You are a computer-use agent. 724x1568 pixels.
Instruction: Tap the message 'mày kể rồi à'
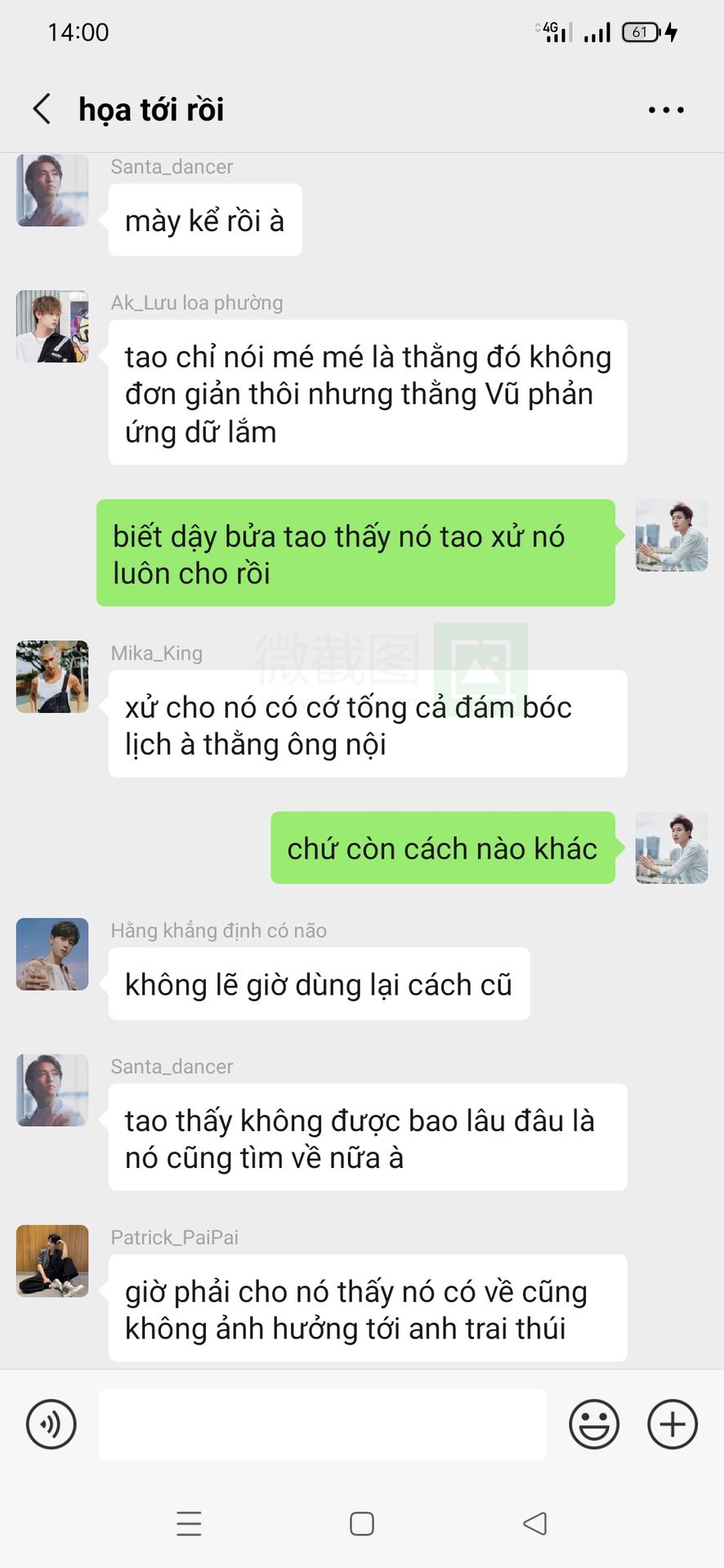(205, 220)
